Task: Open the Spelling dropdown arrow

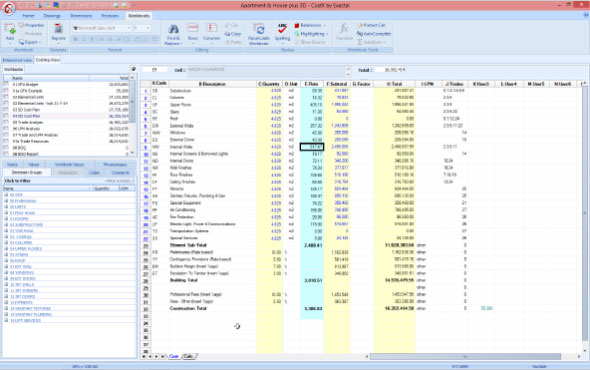Action: click(x=282, y=43)
